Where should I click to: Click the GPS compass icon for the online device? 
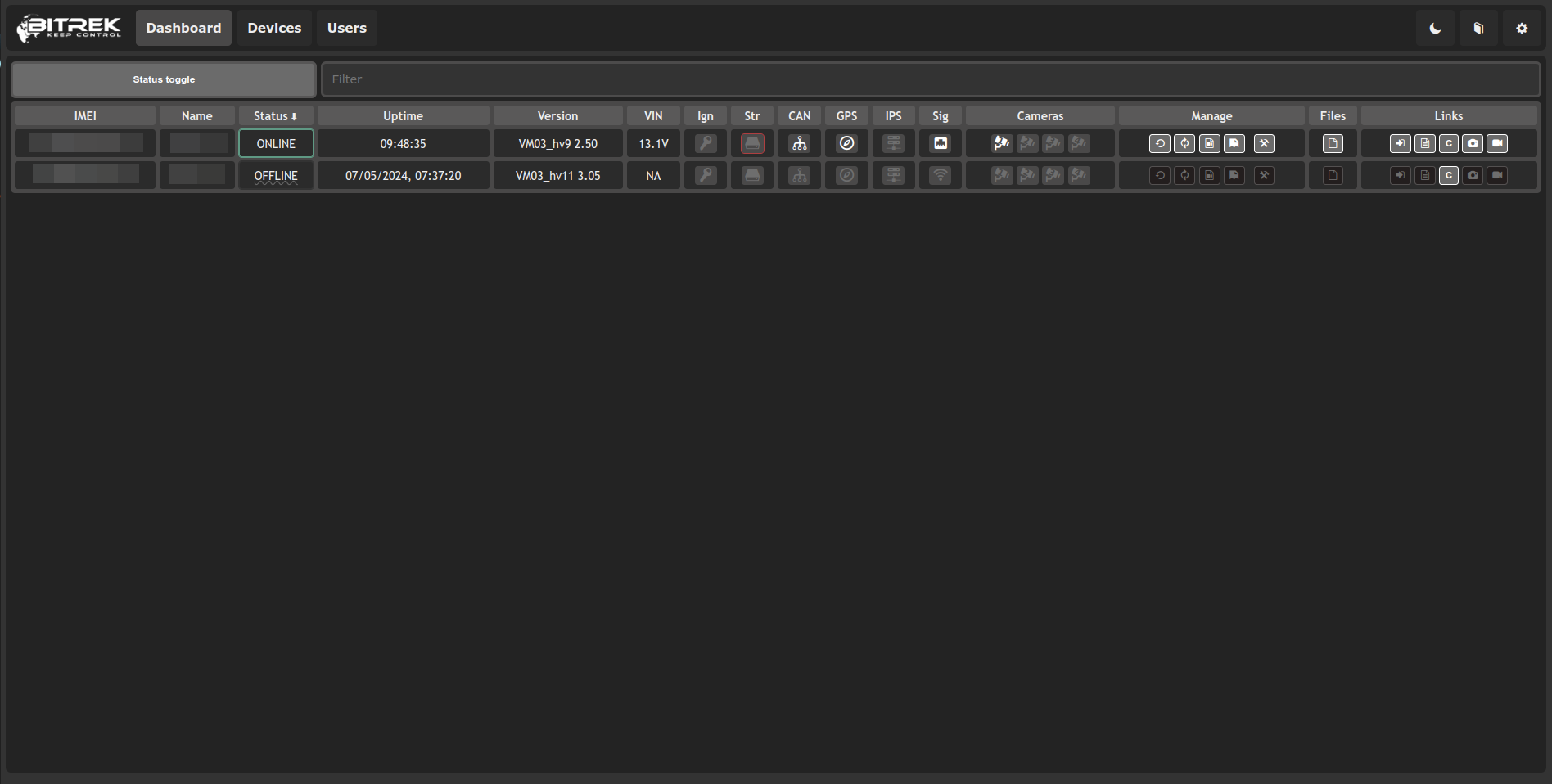846,144
